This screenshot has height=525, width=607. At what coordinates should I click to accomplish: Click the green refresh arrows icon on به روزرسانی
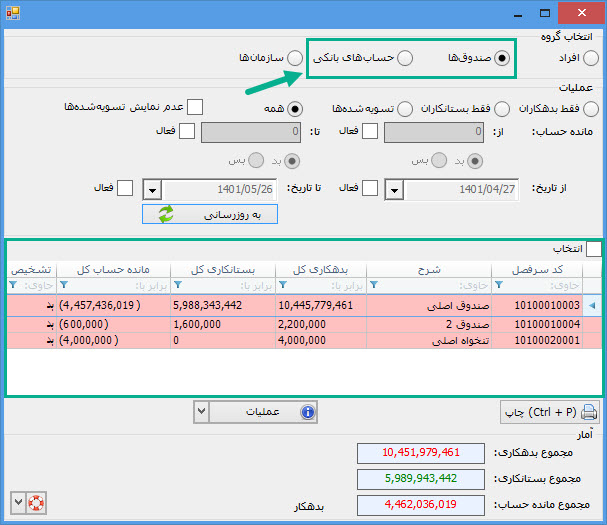click(x=165, y=215)
